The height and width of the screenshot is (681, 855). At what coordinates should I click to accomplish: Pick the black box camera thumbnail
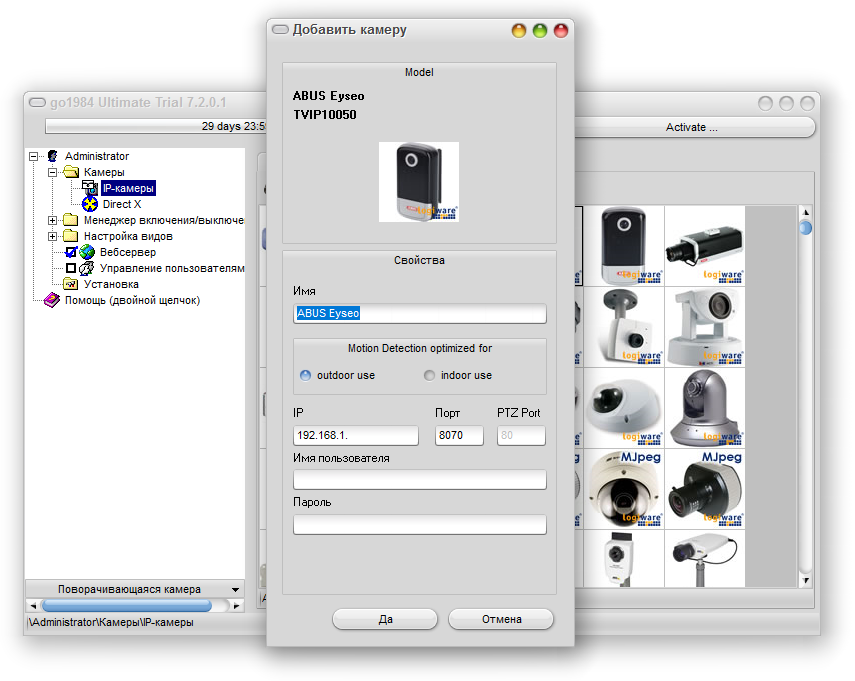705,246
